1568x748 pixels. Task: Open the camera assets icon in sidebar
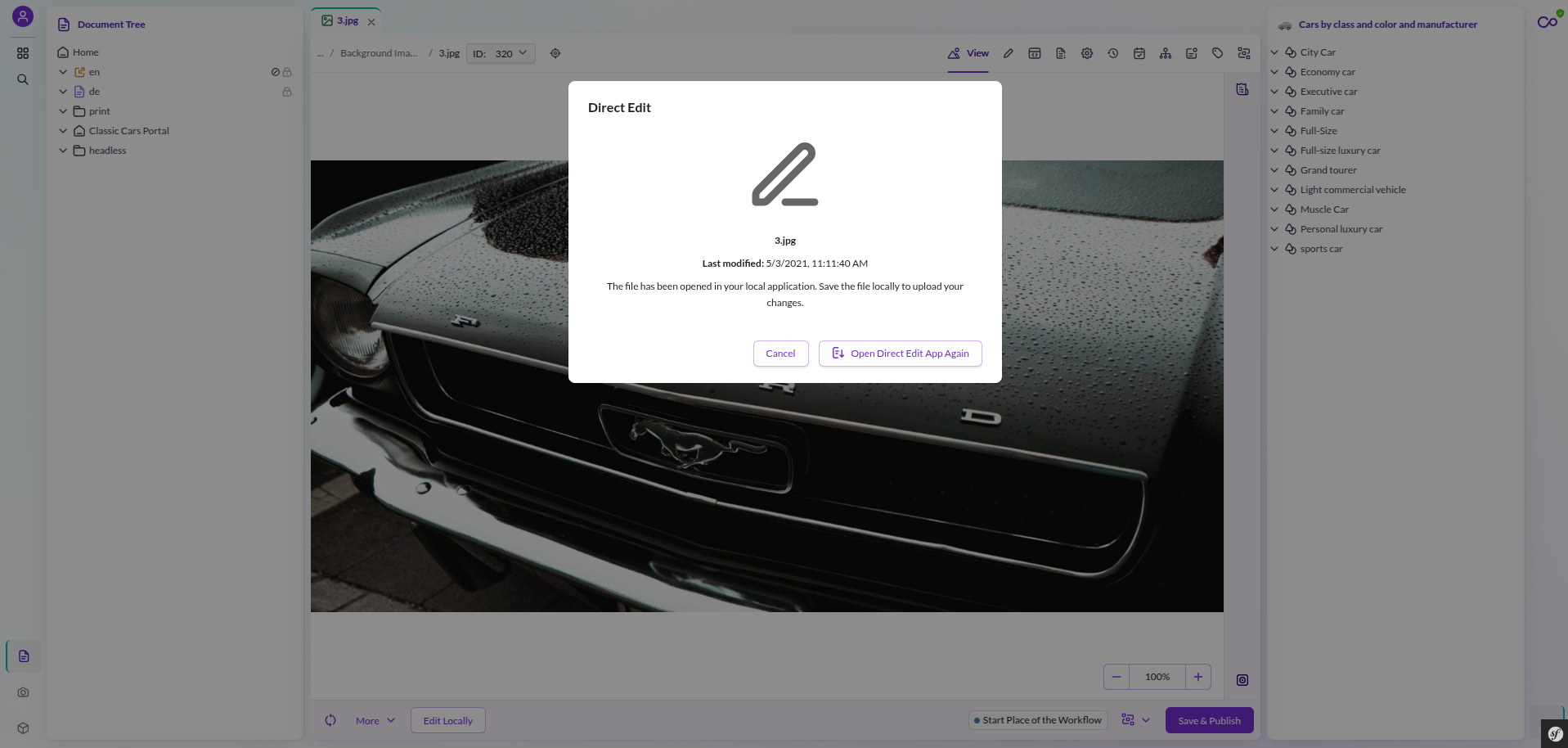(23, 692)
